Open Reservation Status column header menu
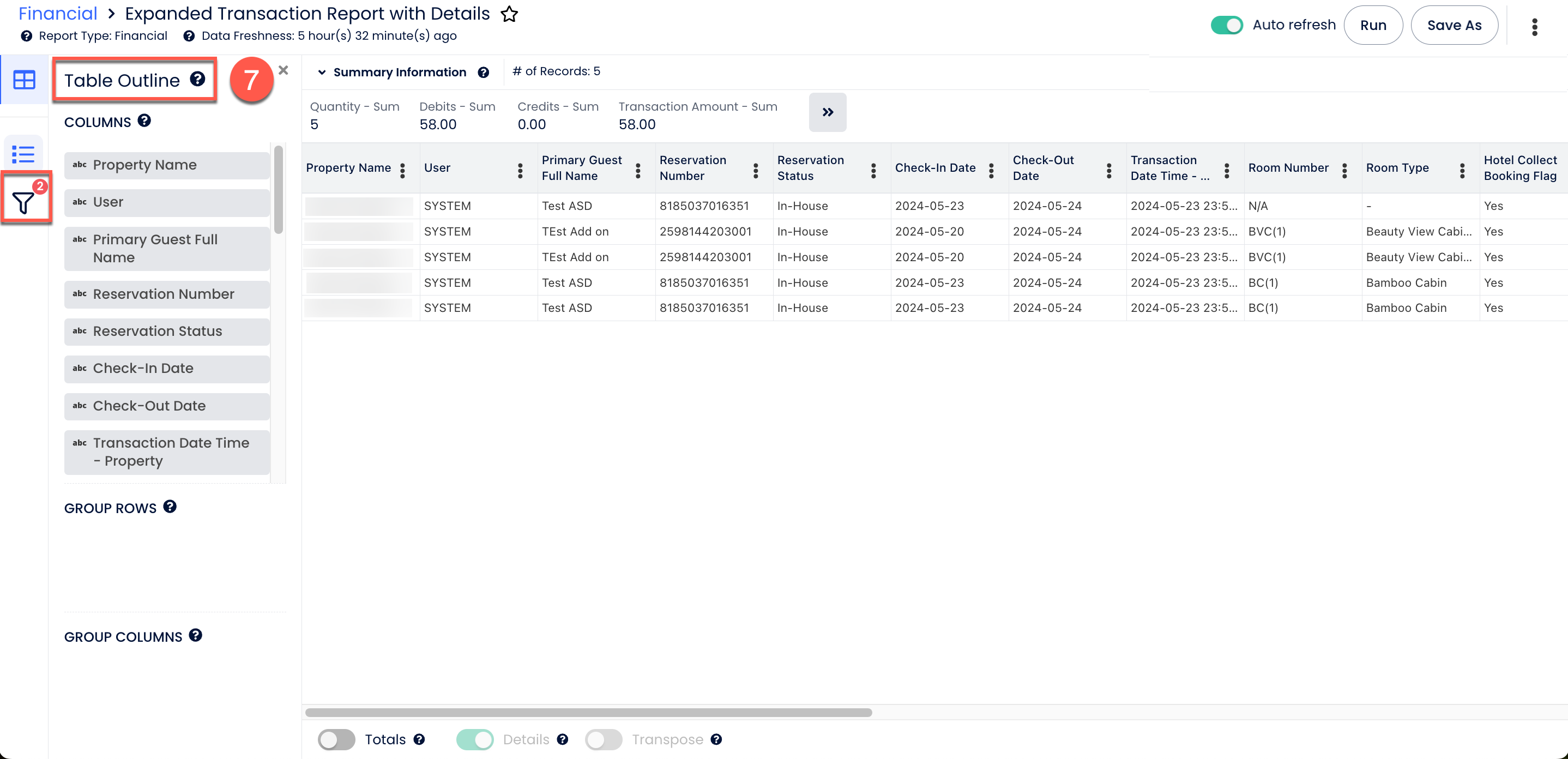Viewport: 1568px width, 759px height. click(873, 171)
